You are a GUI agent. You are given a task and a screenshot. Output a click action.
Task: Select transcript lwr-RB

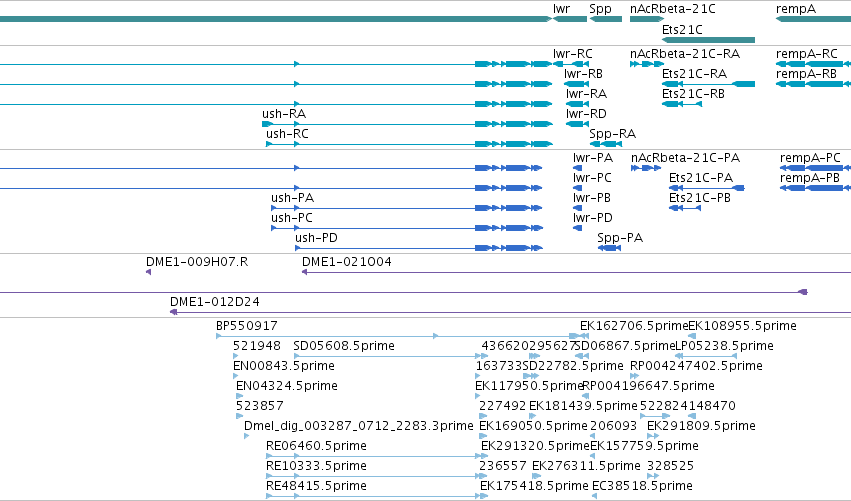[x=583, y=74]
